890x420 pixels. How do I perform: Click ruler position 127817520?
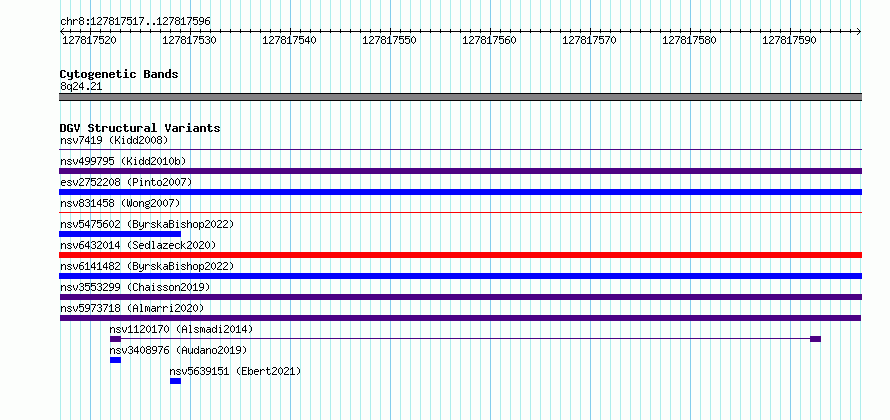click(90, 40)
